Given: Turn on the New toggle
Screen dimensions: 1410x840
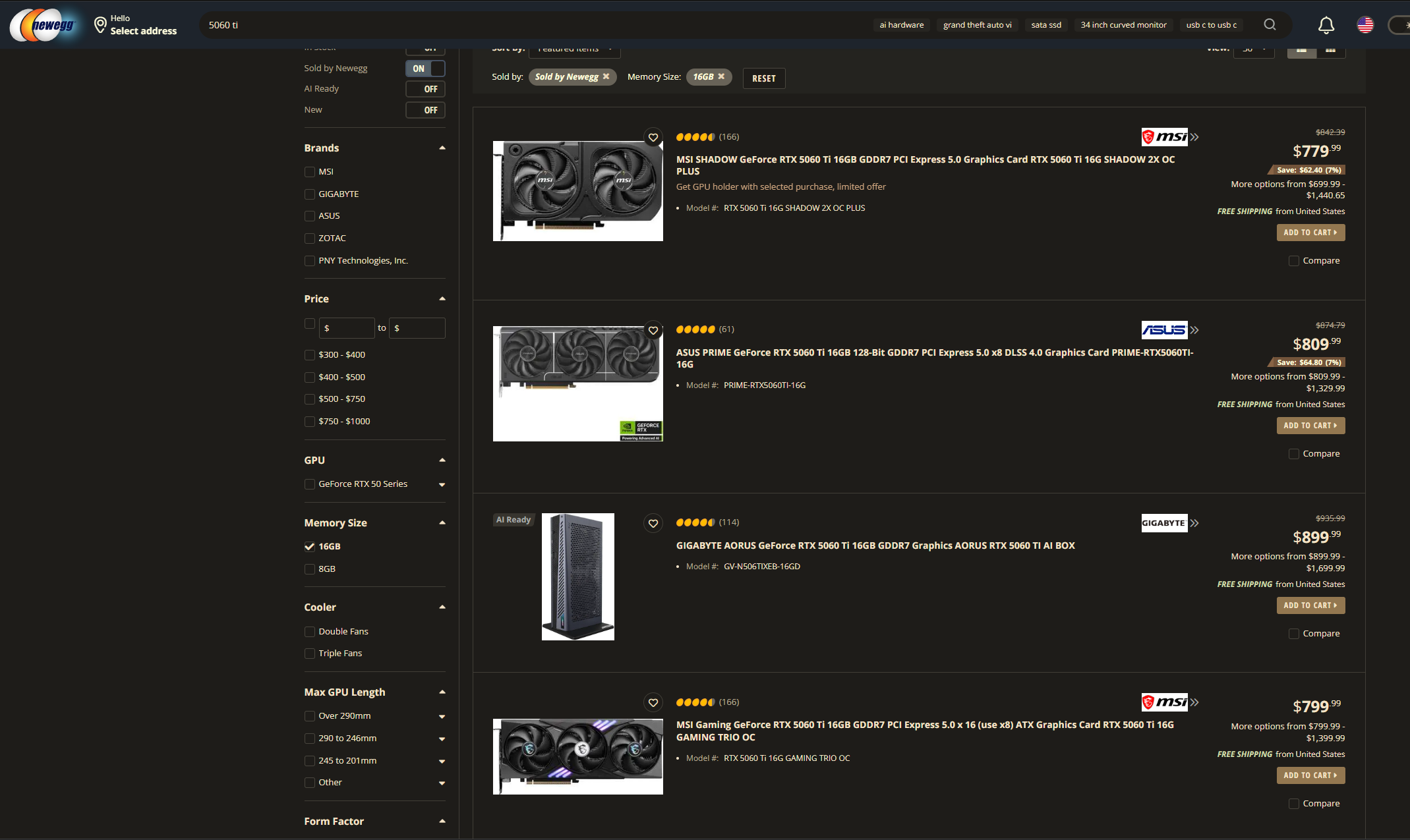Looking at the screenshot, I should (425, 110).
